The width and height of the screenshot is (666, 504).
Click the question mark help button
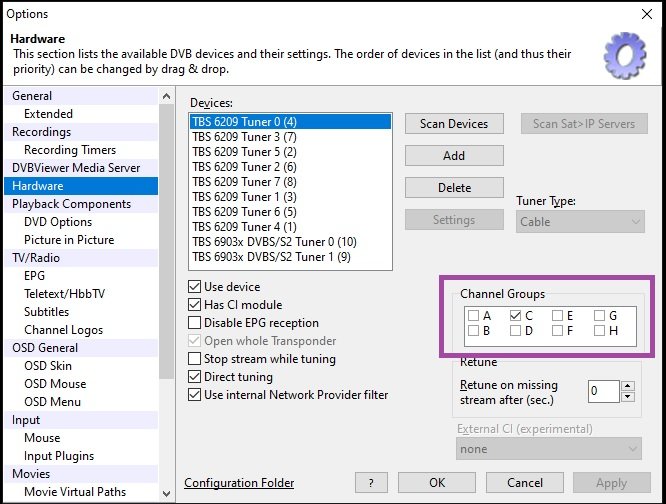[371, 482]
